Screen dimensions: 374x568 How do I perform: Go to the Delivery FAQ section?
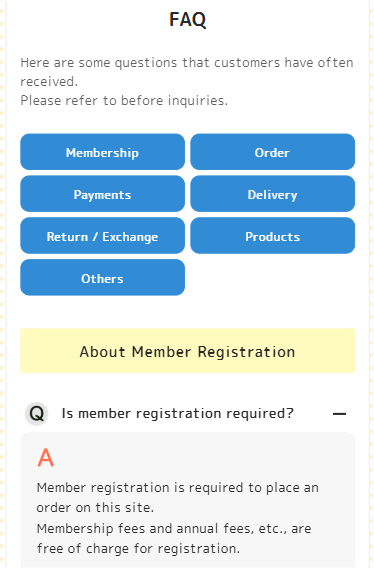[273, 194]
